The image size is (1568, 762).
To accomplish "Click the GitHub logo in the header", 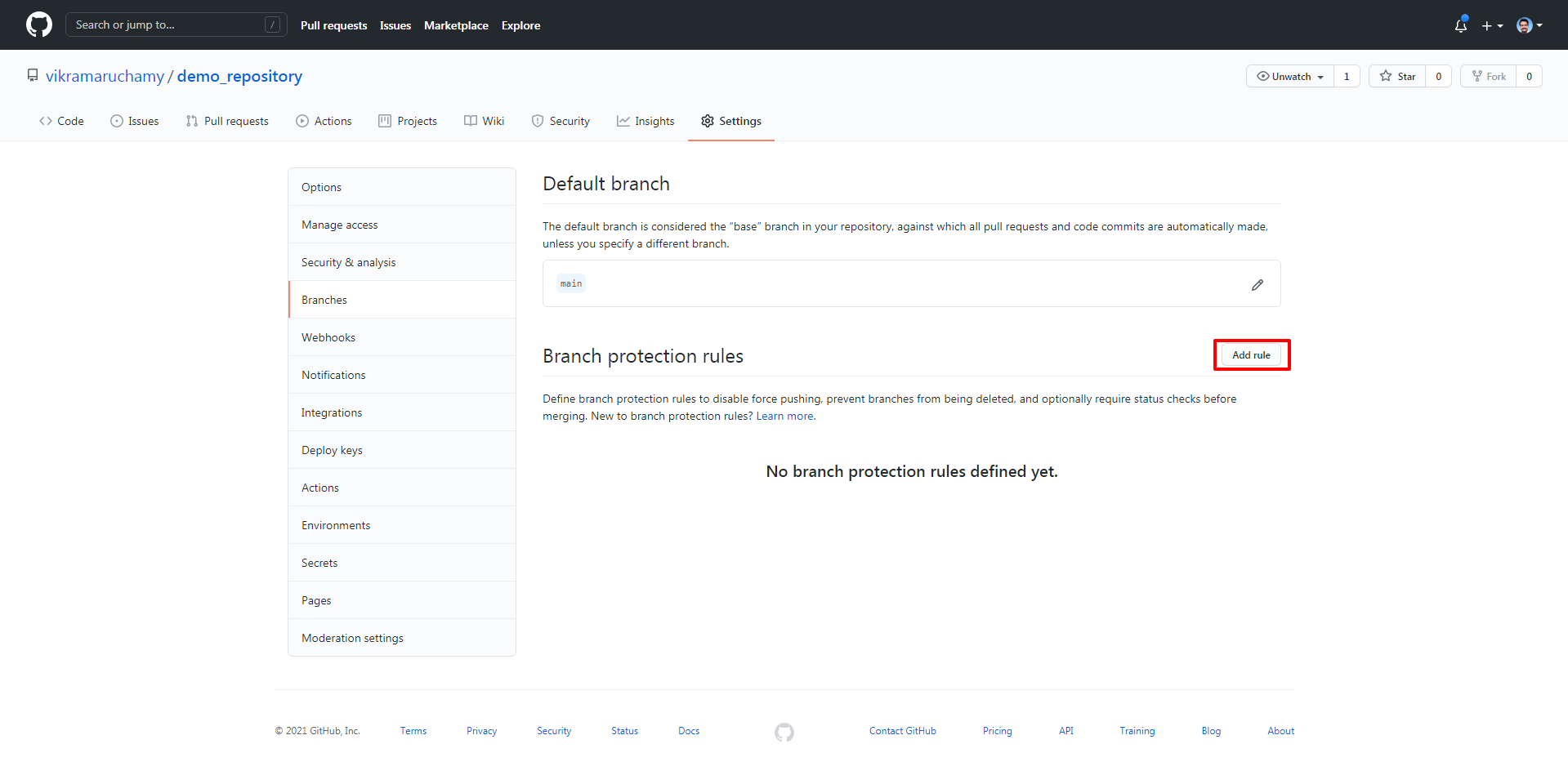I will pyautogui.click(x=38, y=25).
